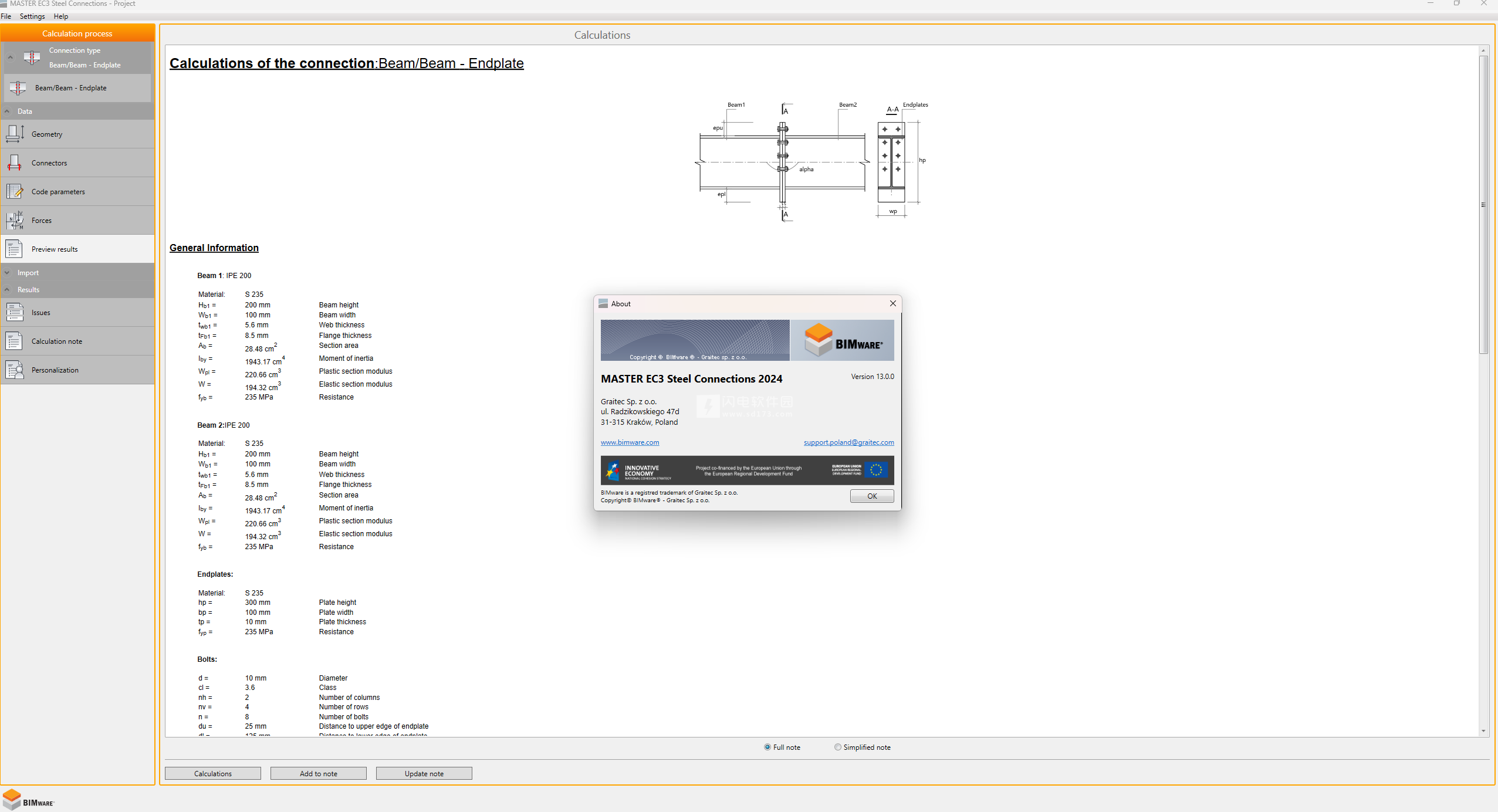Click the Beam/Beam - Endplate item icon
This screenshot has height=812, width=1498.
pyautogui.click(x=18, y=88)
